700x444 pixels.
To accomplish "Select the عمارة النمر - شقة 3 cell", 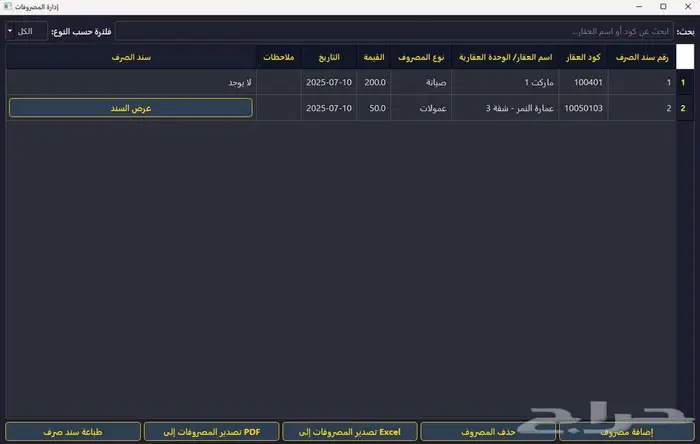I will pos(506,107).
